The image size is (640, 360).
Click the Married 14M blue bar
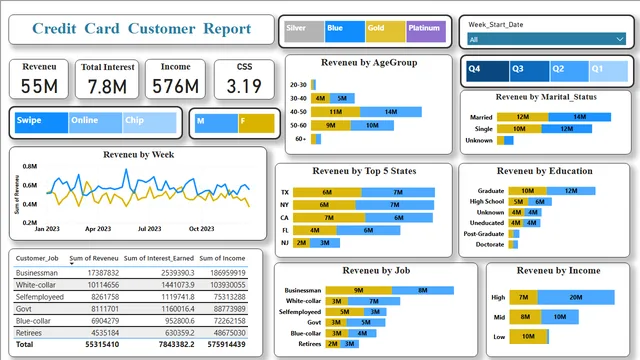point(580,117)
